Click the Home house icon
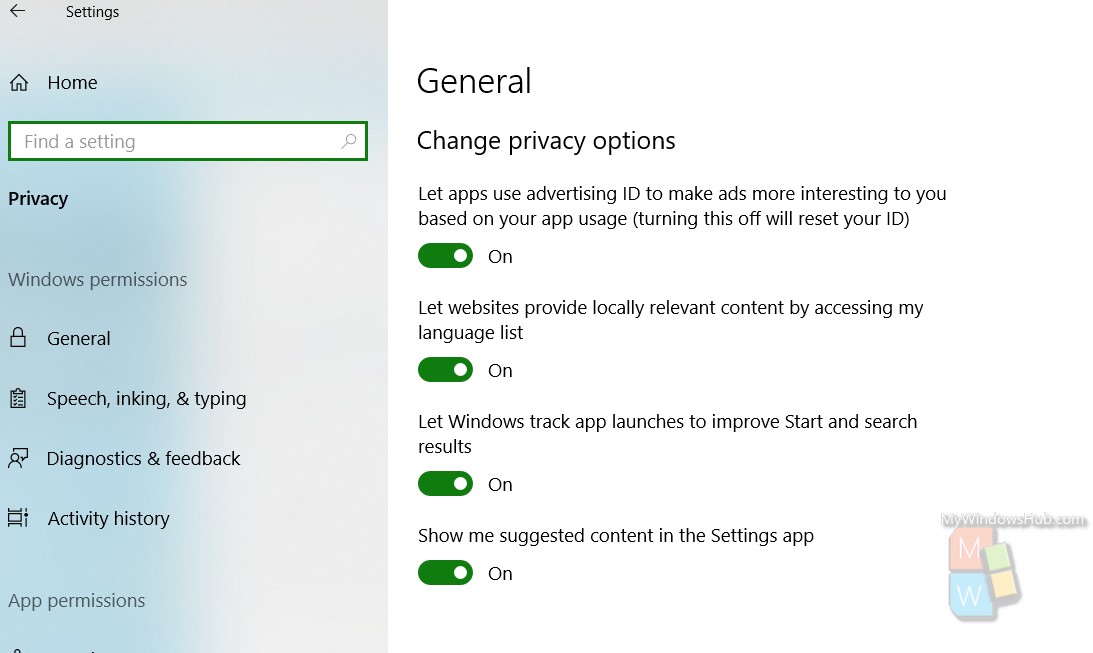Image resolution: width=1093 pixels, height=653 pixels. tap(19, 83)
